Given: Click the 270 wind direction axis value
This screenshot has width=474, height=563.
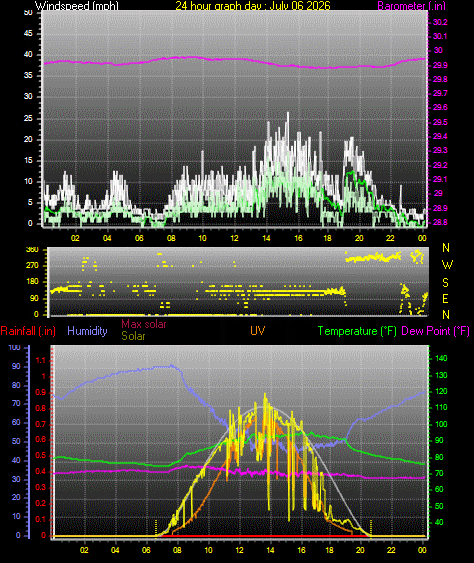Looking at the screenshot, I should (x=32, y=266).
